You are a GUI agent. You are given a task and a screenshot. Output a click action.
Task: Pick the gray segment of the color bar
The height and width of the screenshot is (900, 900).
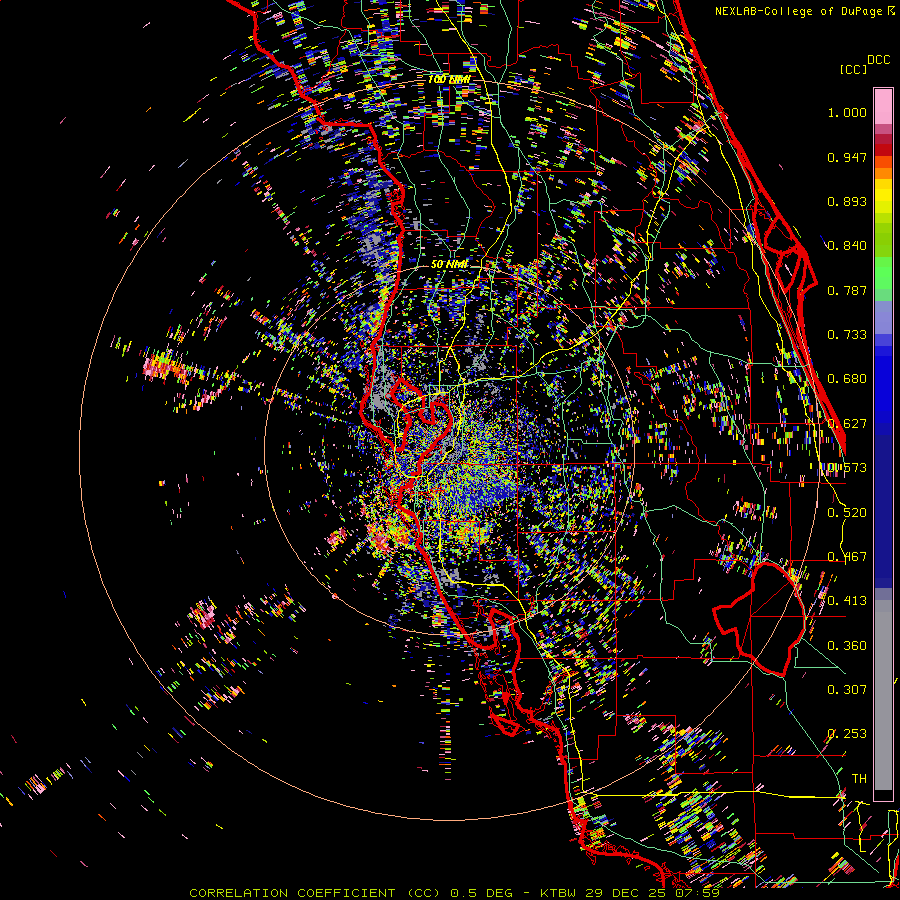pos(883,695)
